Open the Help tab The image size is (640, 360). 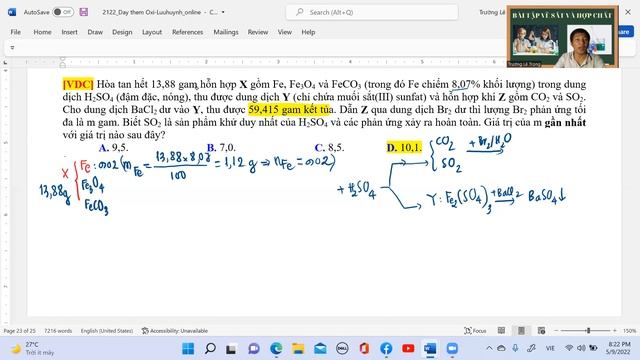point(308,32)
